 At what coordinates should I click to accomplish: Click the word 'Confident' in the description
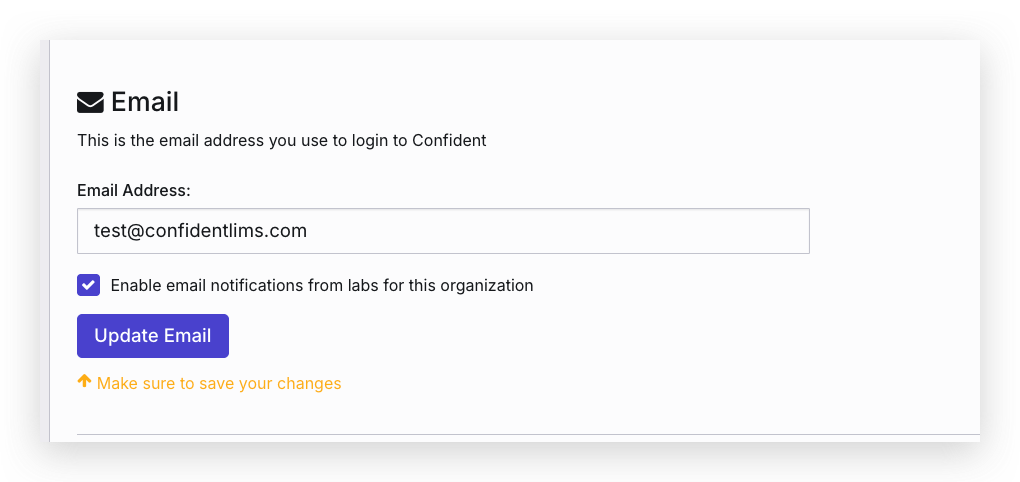click(x=449, y=140)
